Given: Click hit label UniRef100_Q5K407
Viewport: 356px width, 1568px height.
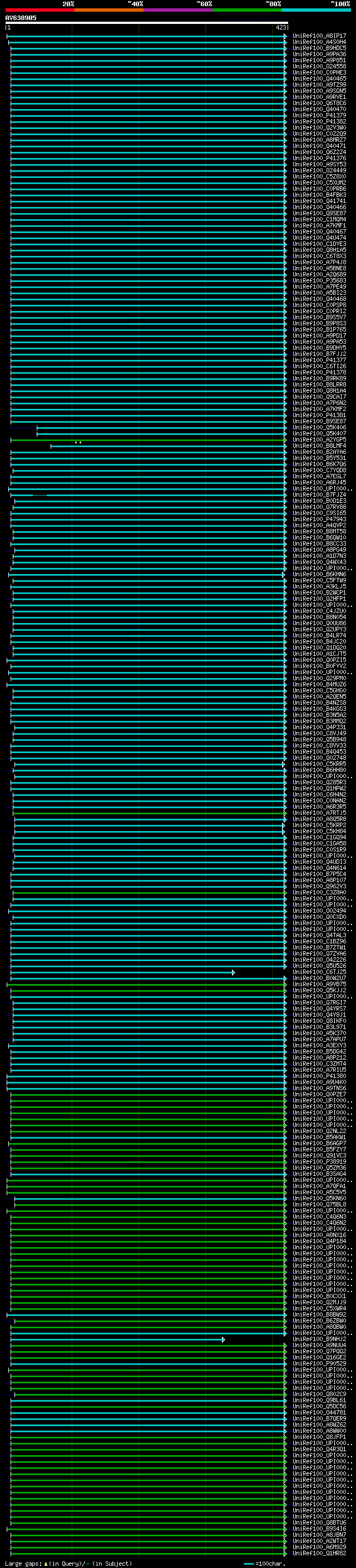Looking at the screenshot, I should click(x=319, y=433).
